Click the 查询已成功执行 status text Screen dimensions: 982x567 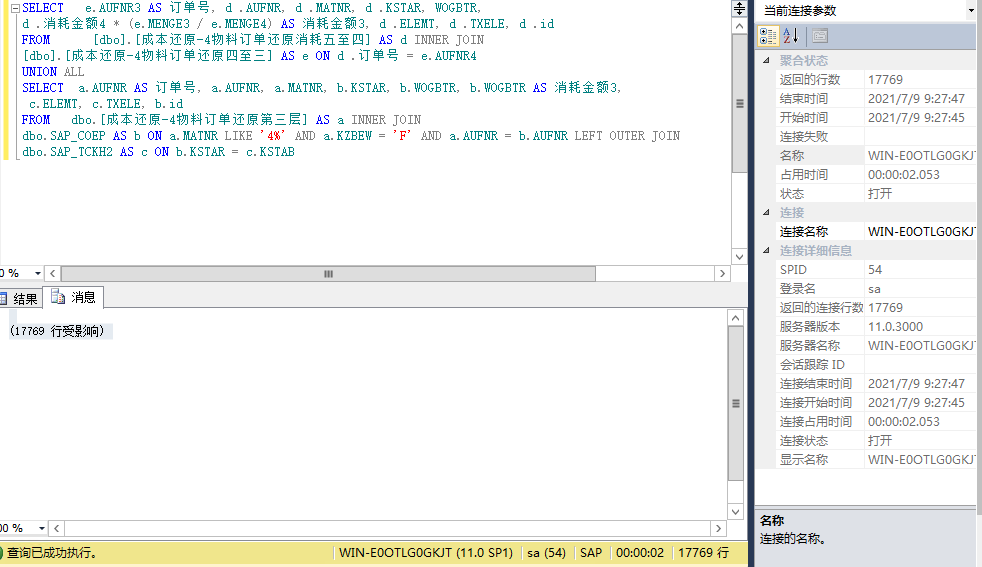[52, 553]
